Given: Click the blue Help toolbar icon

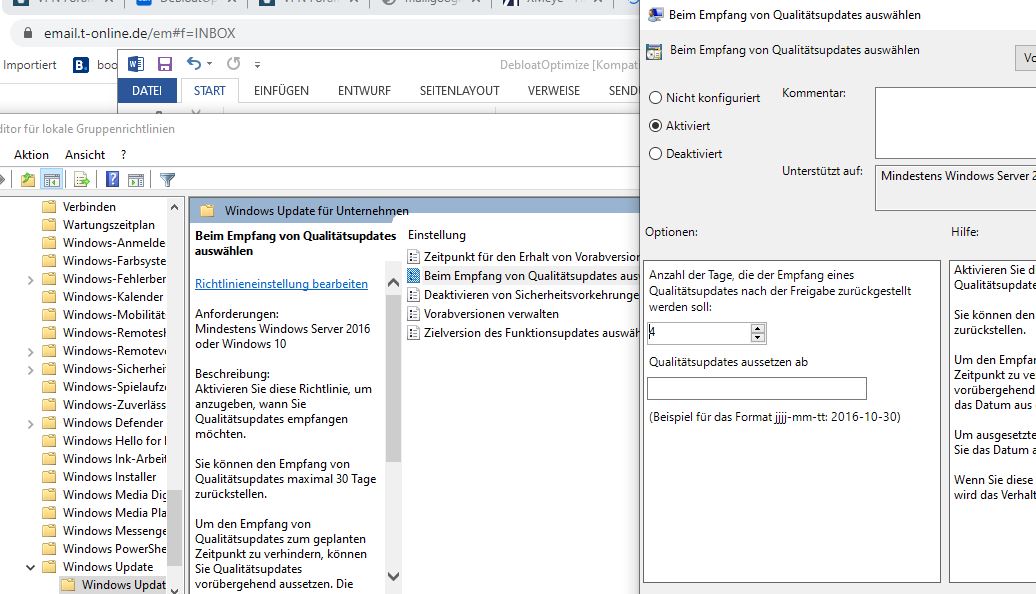Looking at the screenshot, I should click(112, 179).
